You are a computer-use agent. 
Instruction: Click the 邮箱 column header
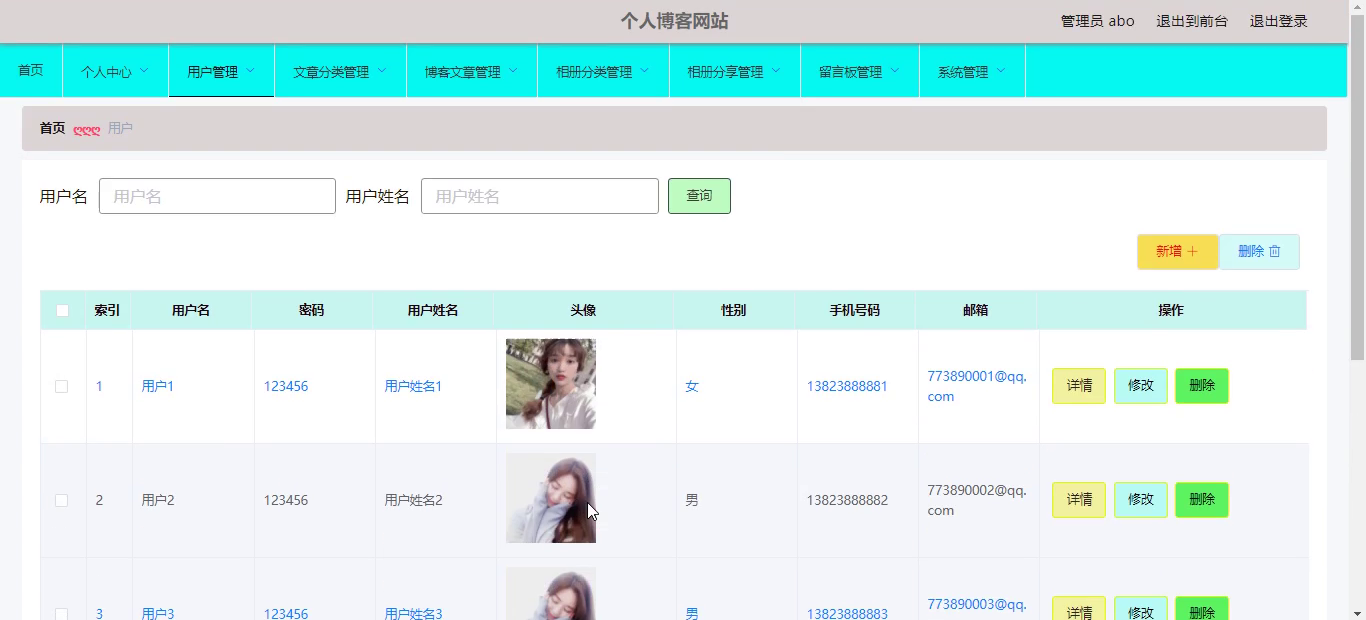[x=976, y=310]
